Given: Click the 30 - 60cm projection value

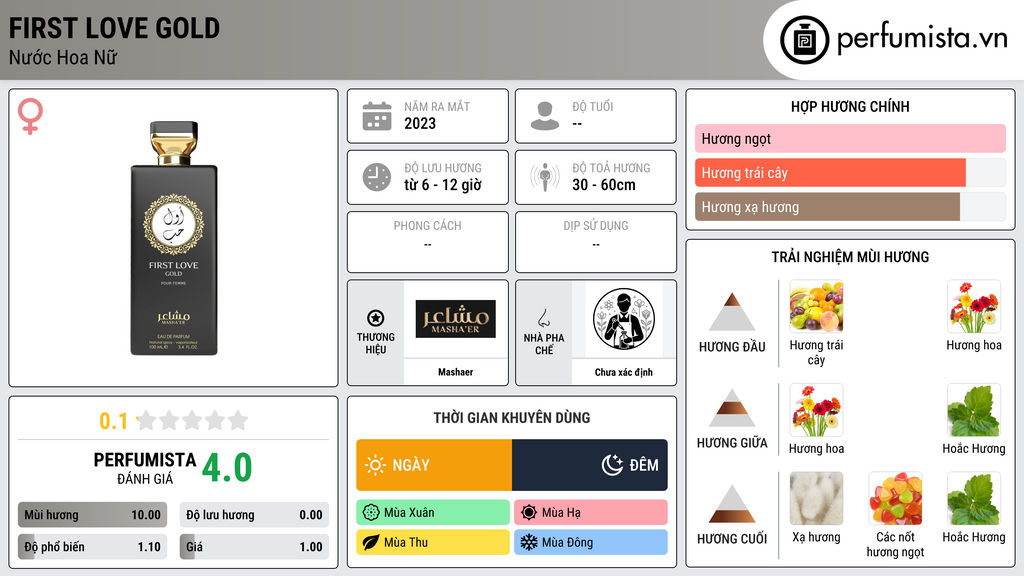Looking at the screenshot, I should click(x=604, y=185).
